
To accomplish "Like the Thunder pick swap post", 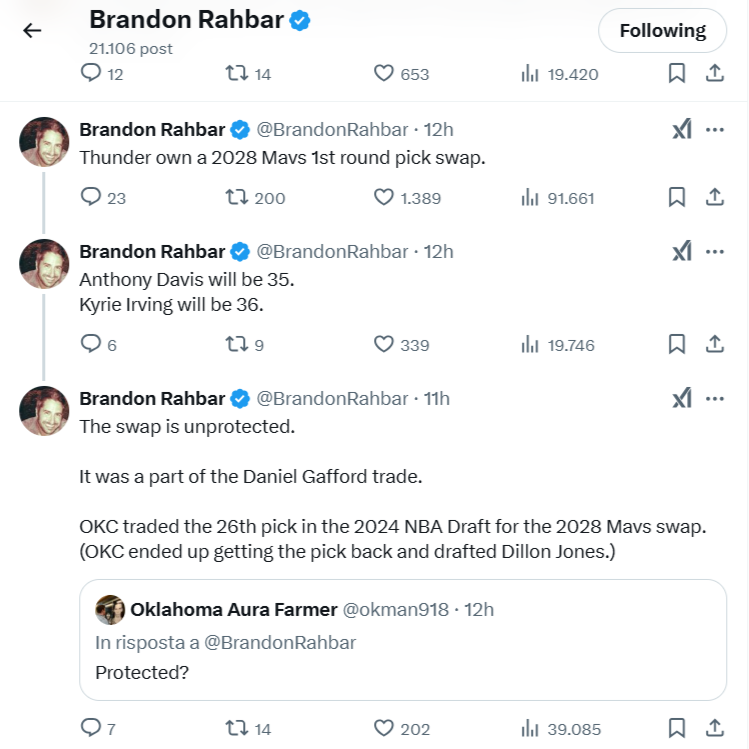I will click(384, 197).
